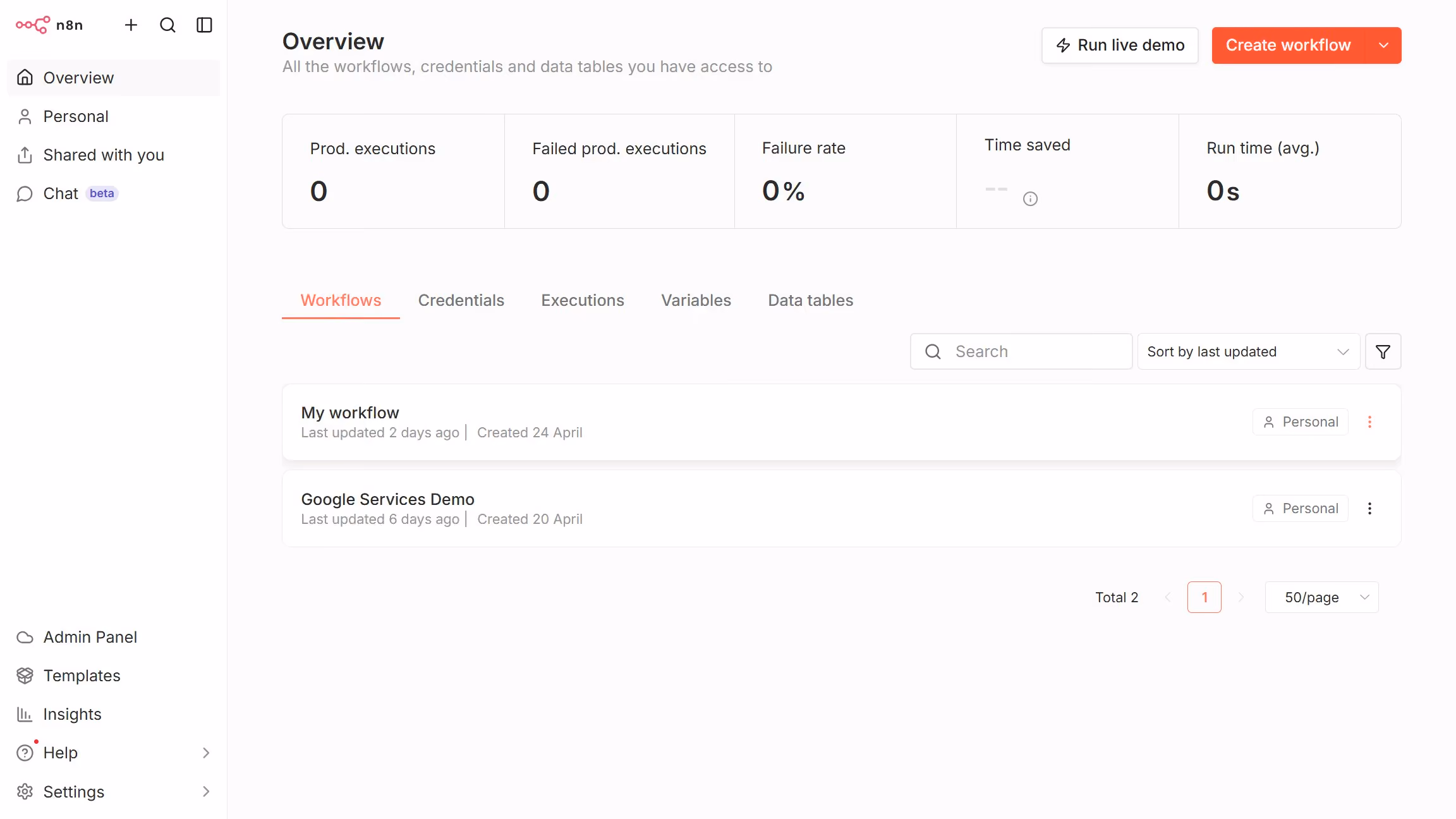Click the n8n logo
The image size is (1456, 819).
[49, 25]
